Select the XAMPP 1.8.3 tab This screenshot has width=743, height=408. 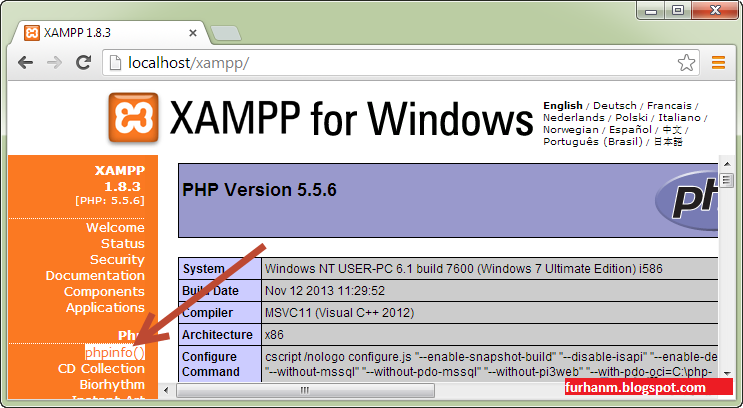point(110,33)
